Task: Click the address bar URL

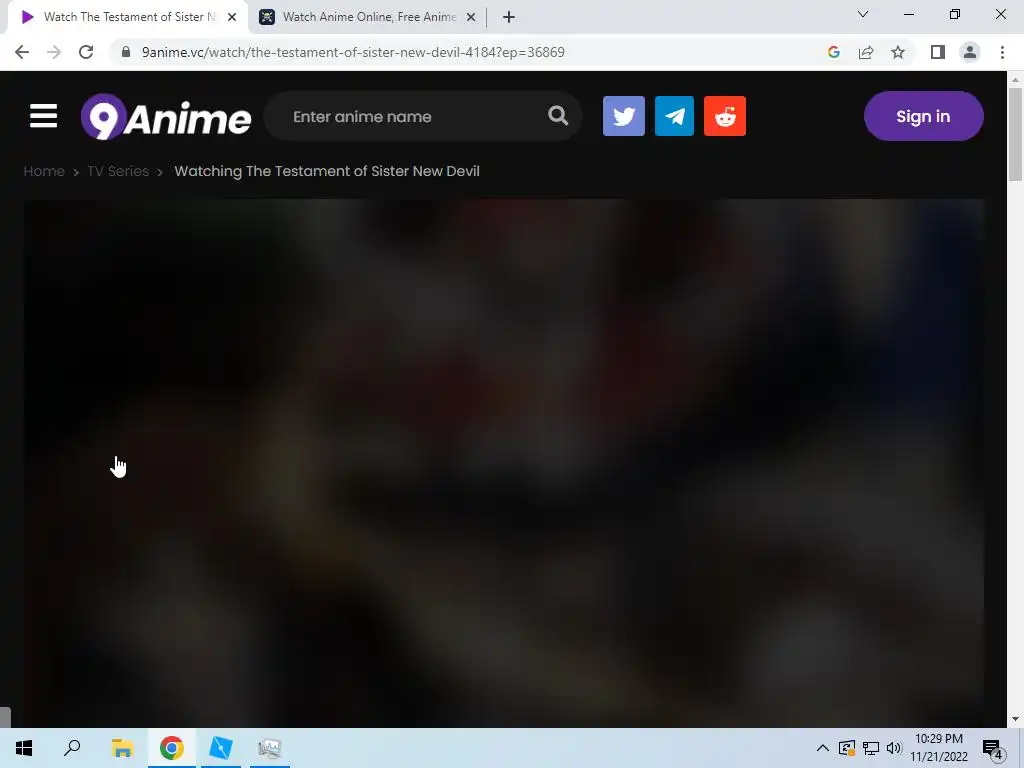Action: tap(353, 52)
